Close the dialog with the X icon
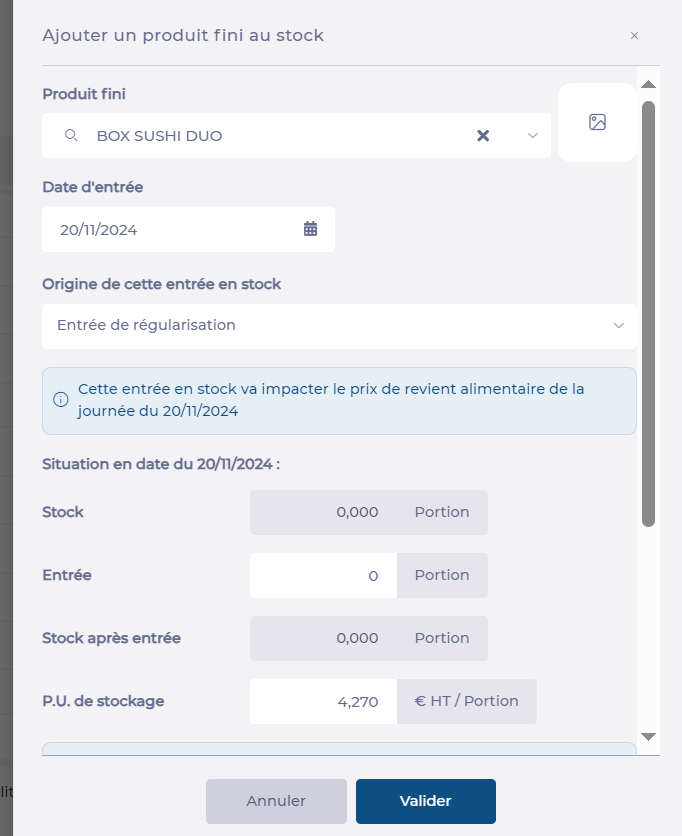Image resolution: width=682 pixels, height=836 pixels. tap(634, 36)
